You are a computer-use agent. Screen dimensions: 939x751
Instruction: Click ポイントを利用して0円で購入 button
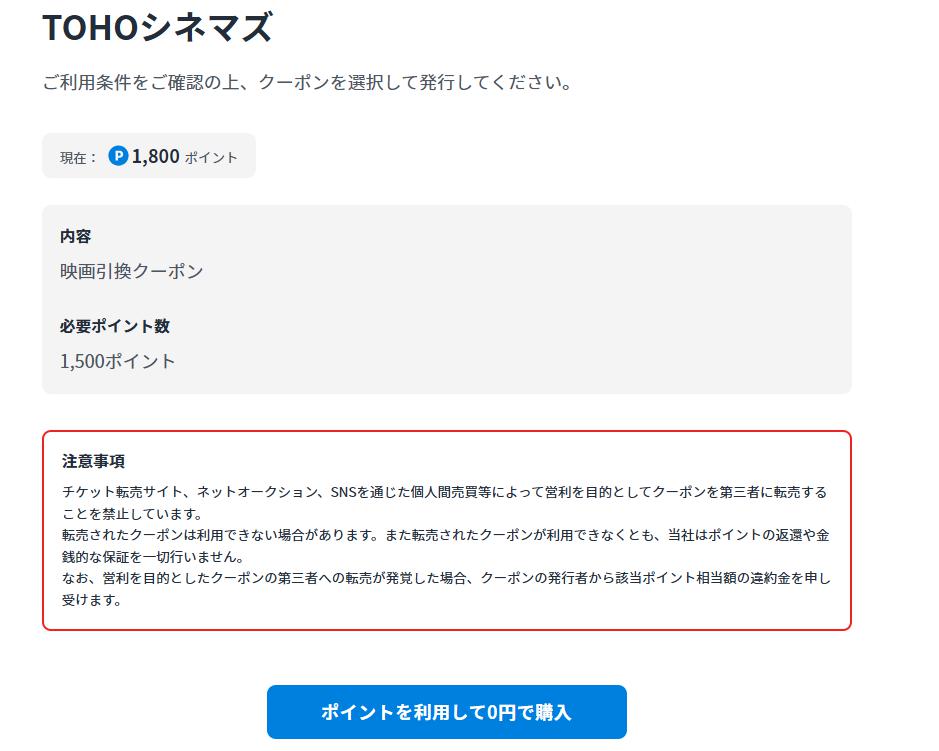(447, 712)
